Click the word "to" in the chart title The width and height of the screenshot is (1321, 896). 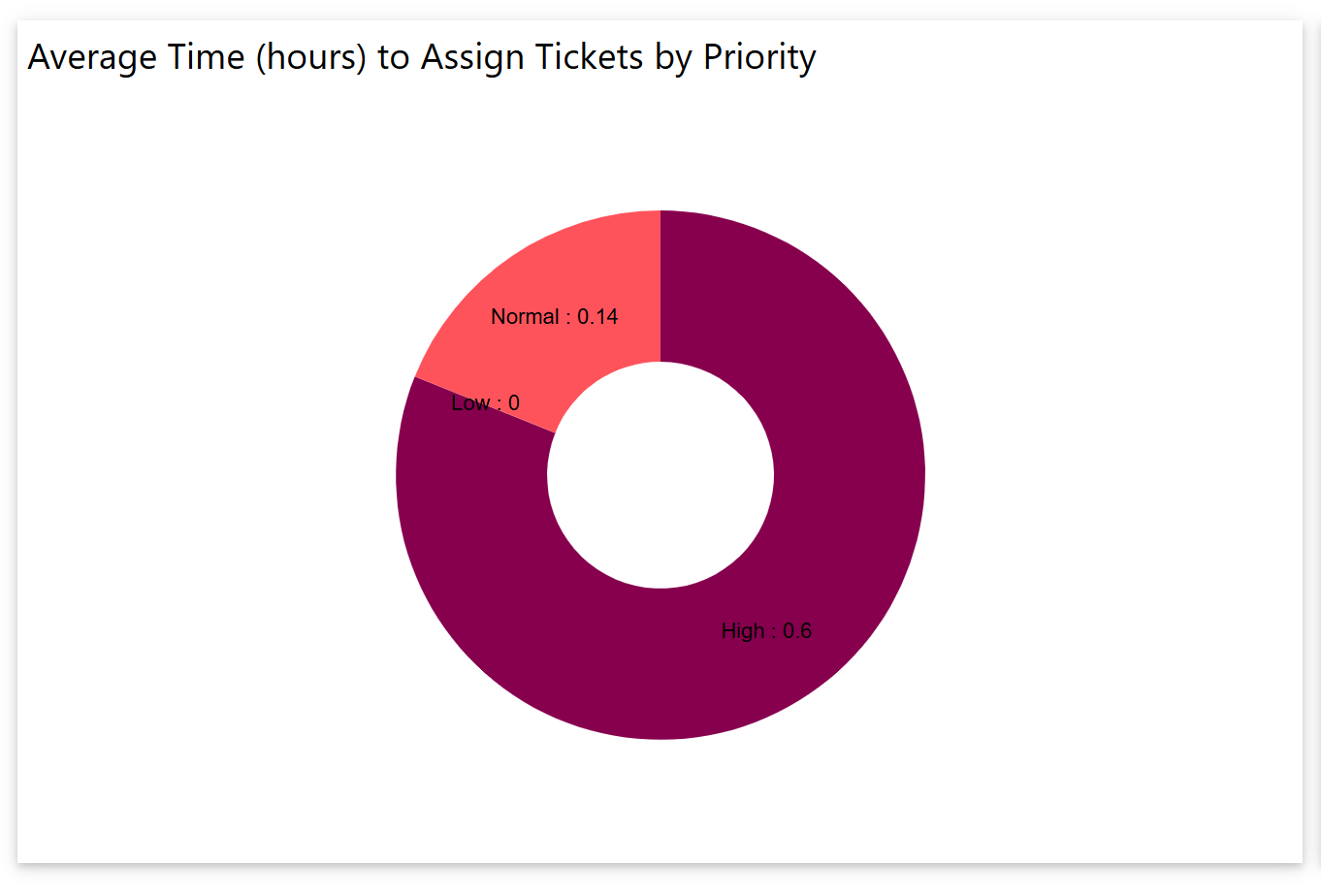tap(394, 57)
